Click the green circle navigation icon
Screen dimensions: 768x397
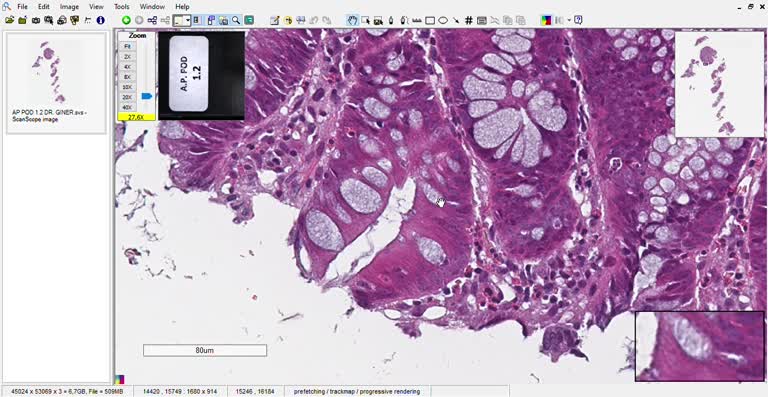(126, 20)
